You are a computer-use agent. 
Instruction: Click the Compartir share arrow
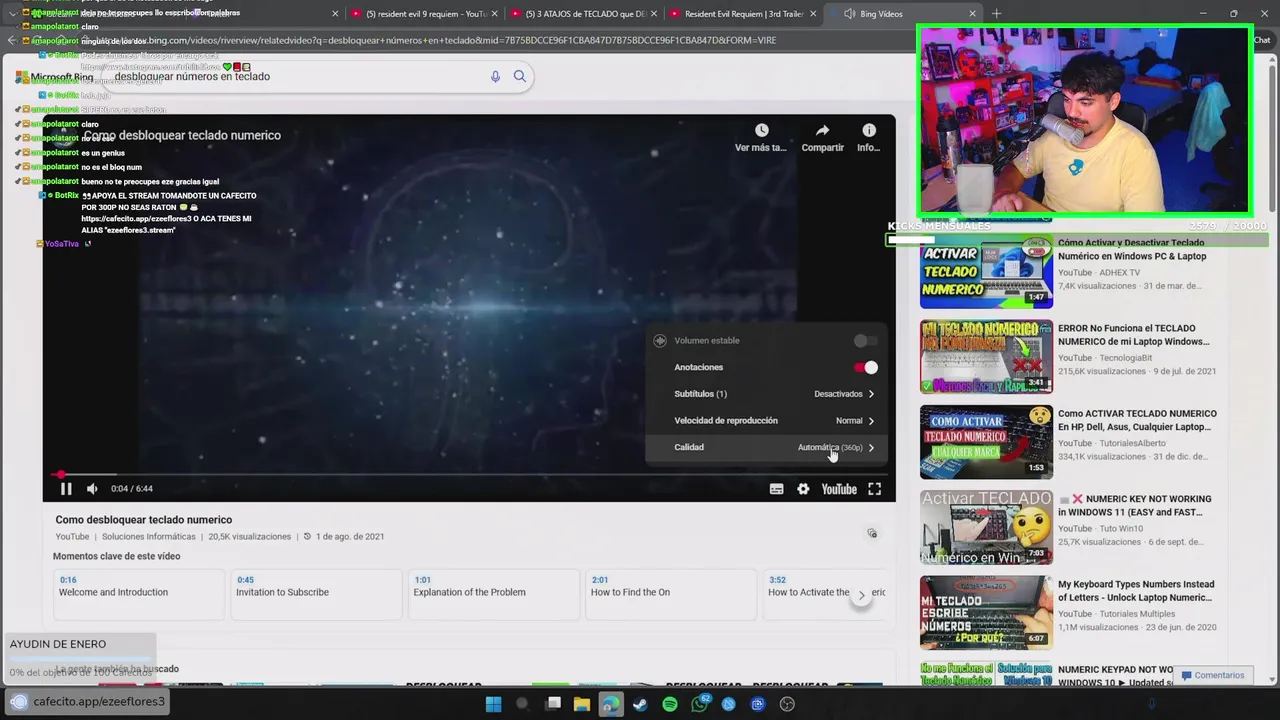point(822,130)
